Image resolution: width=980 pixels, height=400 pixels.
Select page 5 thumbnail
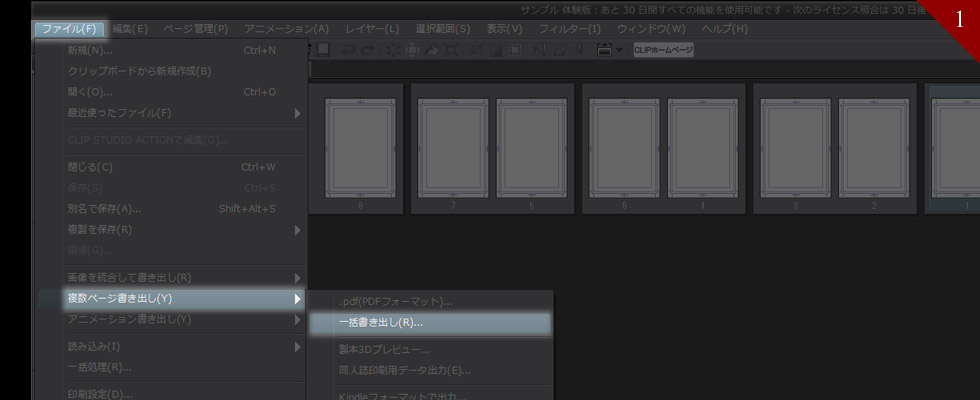(624, 149)
